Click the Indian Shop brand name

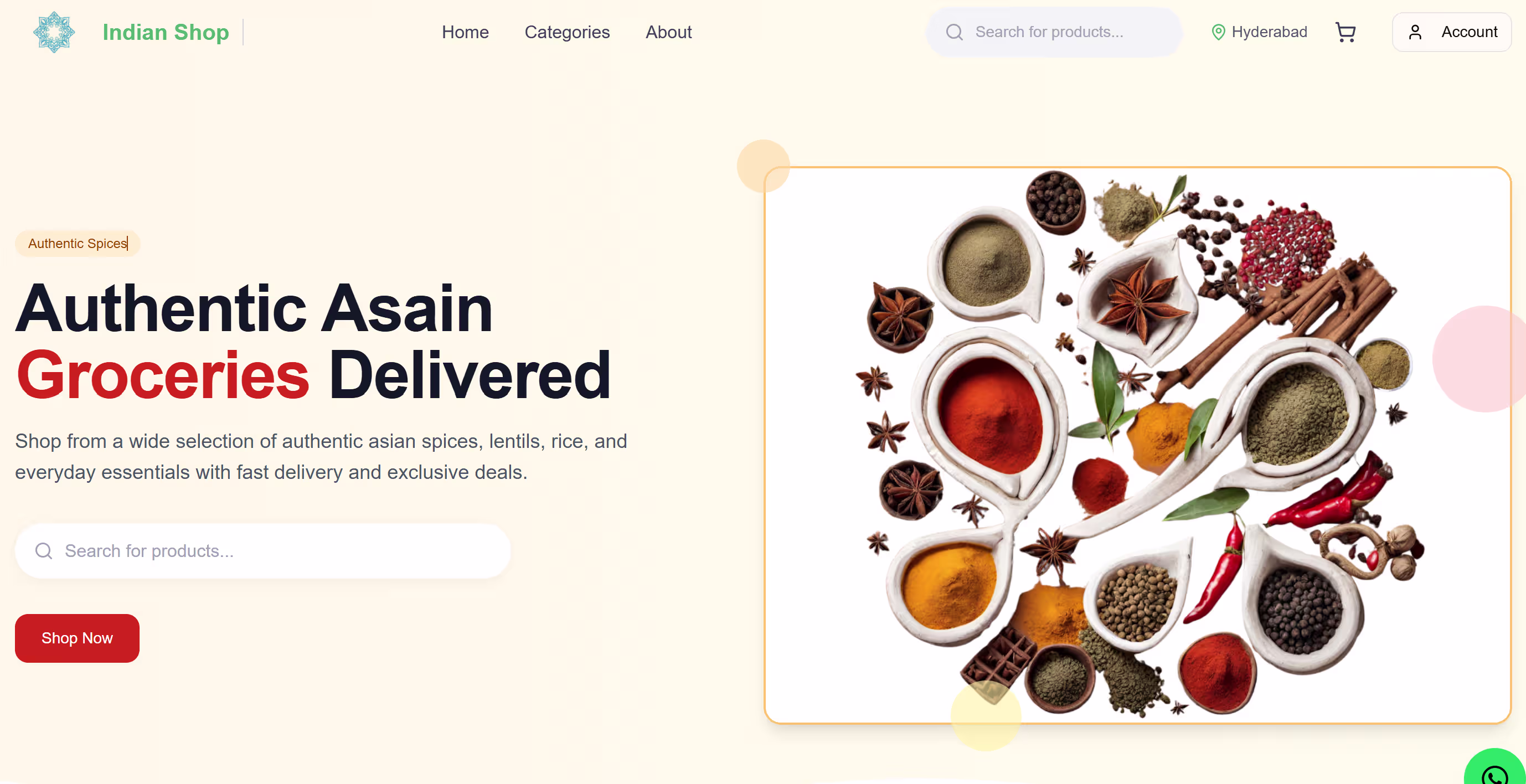[166, 32]
